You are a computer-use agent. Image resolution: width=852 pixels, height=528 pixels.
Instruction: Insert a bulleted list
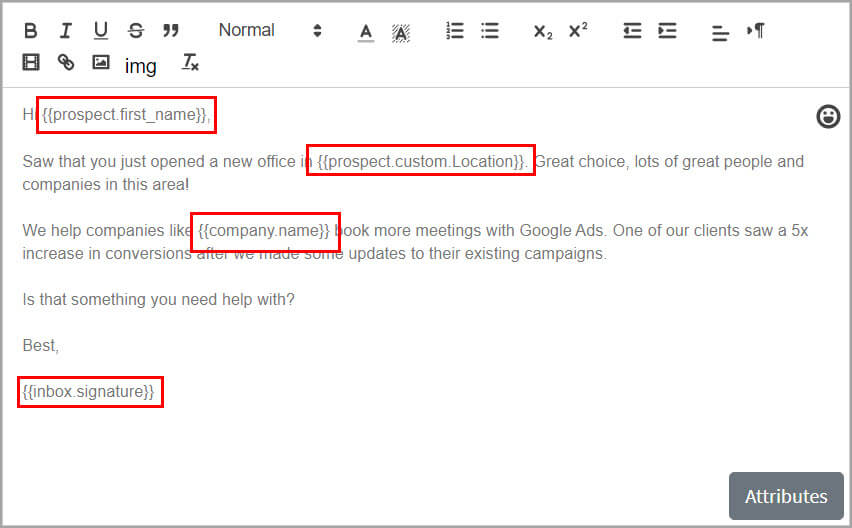click(490, 31)
